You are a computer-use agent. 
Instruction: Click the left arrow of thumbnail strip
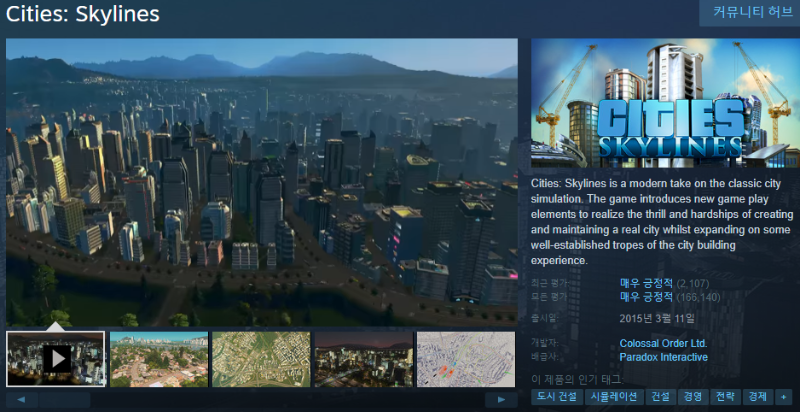tap(21, 400)
